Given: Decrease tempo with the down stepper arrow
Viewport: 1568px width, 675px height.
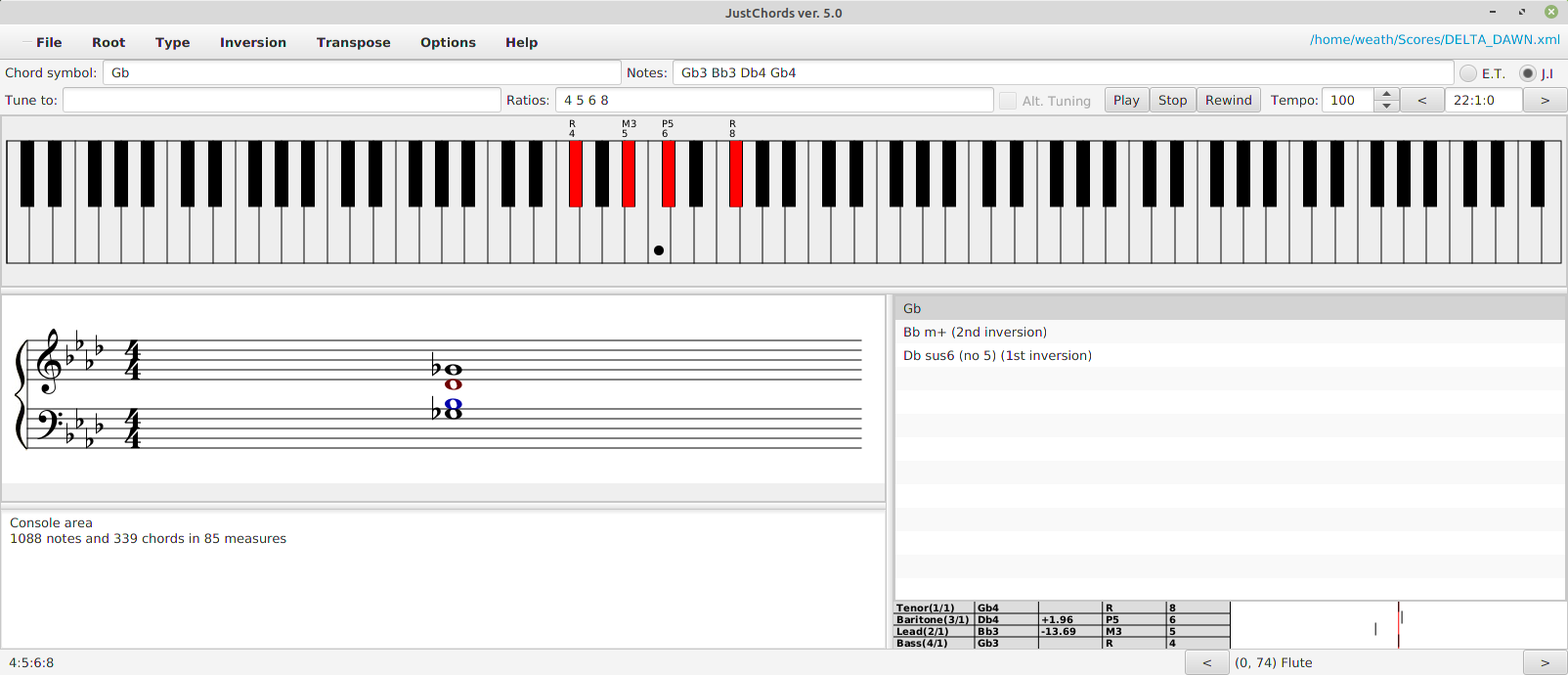Looking at the screenshot, I should point(1386,106).
